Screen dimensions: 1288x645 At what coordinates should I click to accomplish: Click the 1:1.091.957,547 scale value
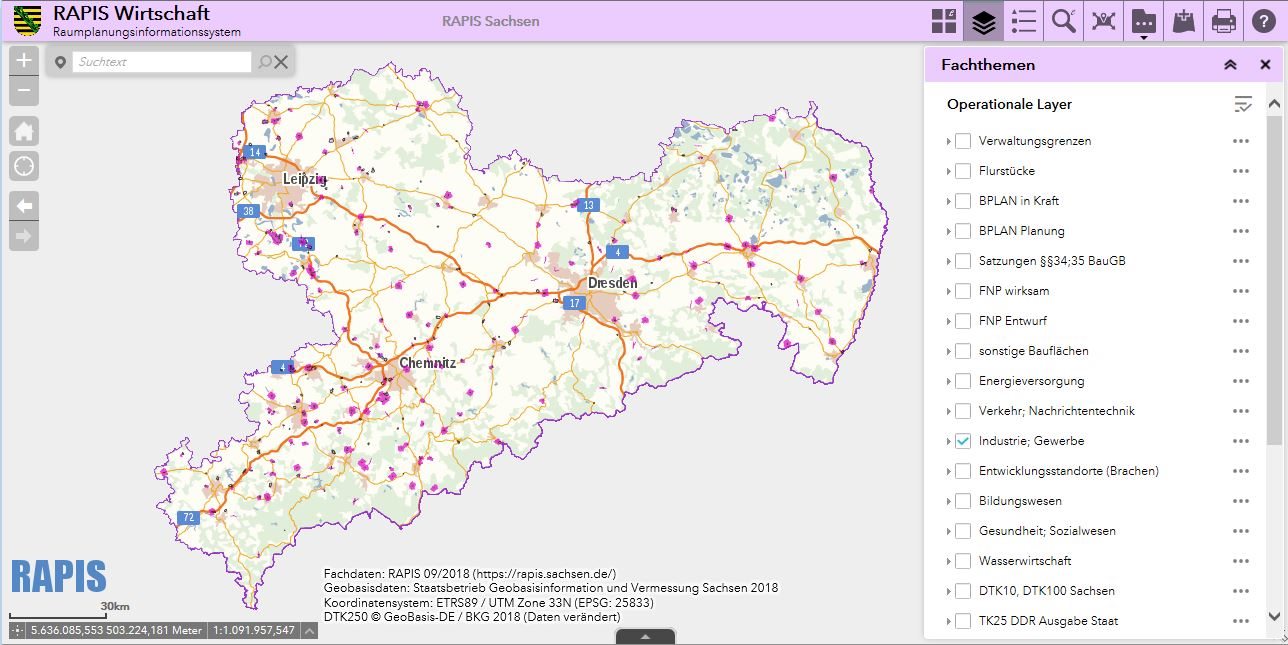(254, 631)
